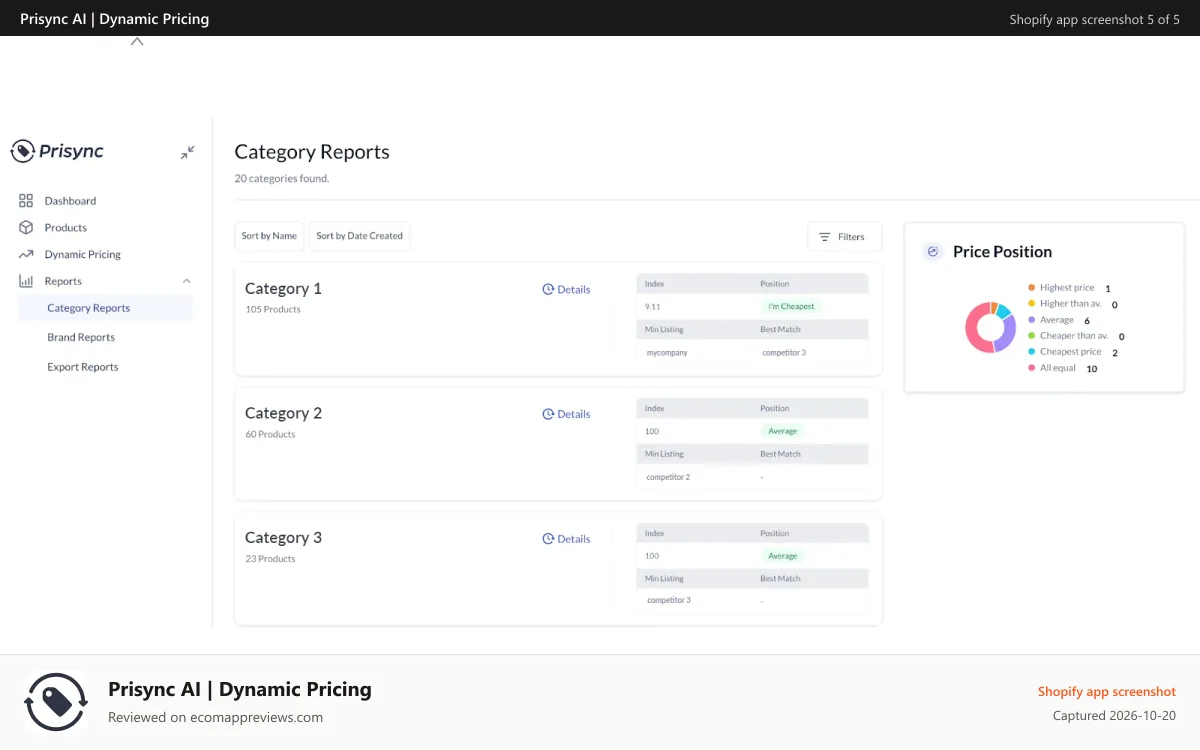Image resolution: width=1200 pixels, height=750 pixels.
Task: Click 'competitor 3' min listing in Category 3
Action: pos(668,600)
